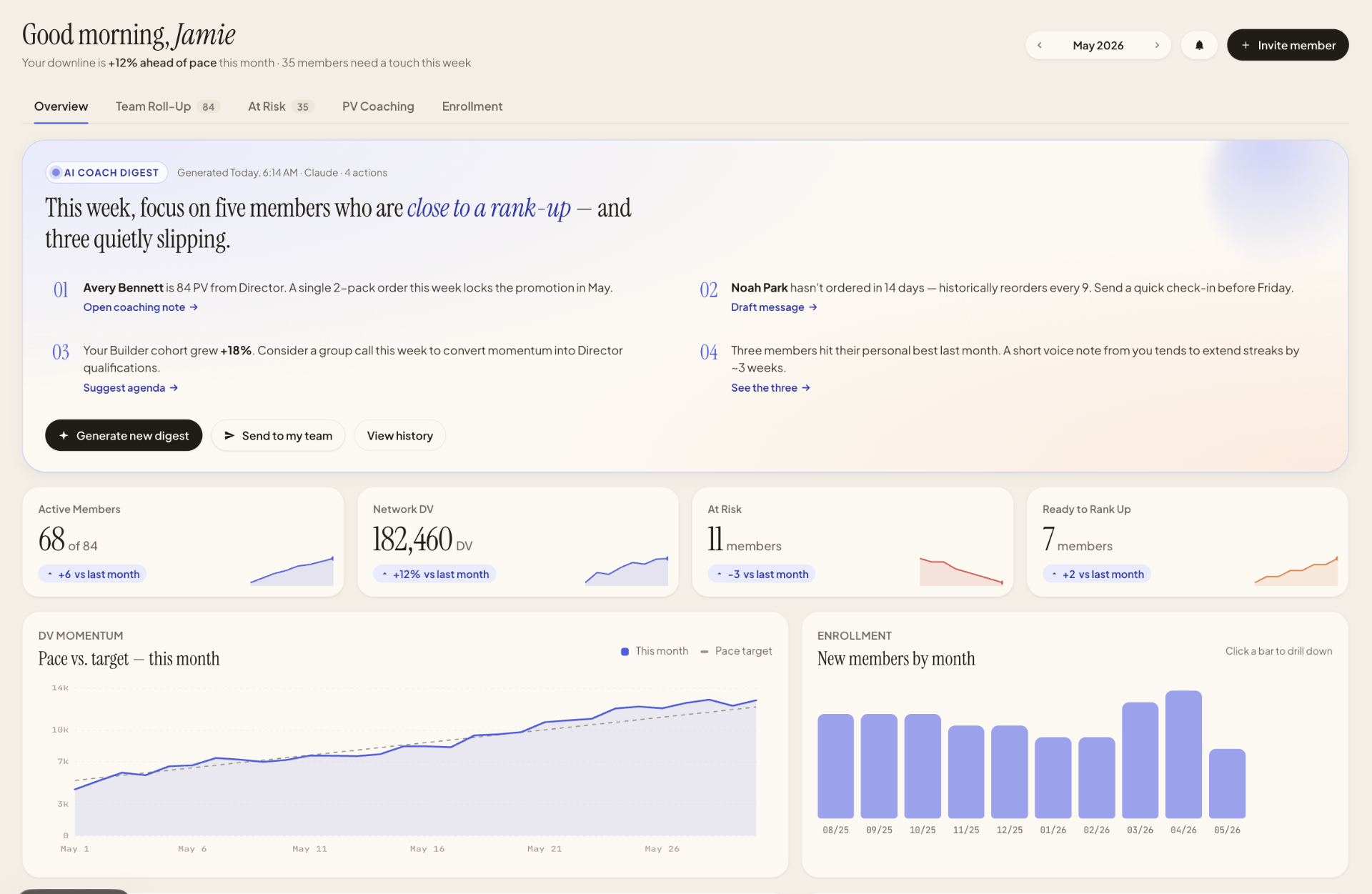
Task: Click the Ready to Rank Up sparkline
Action: [x=1296, y=571]
